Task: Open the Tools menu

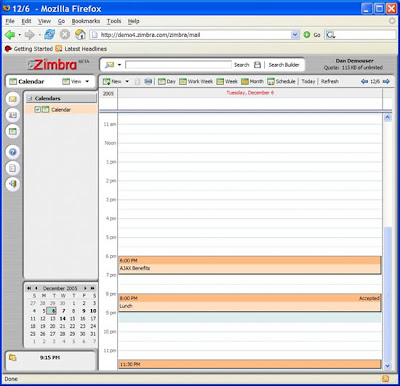Action: pyautogui.click(x=114, y=21)
